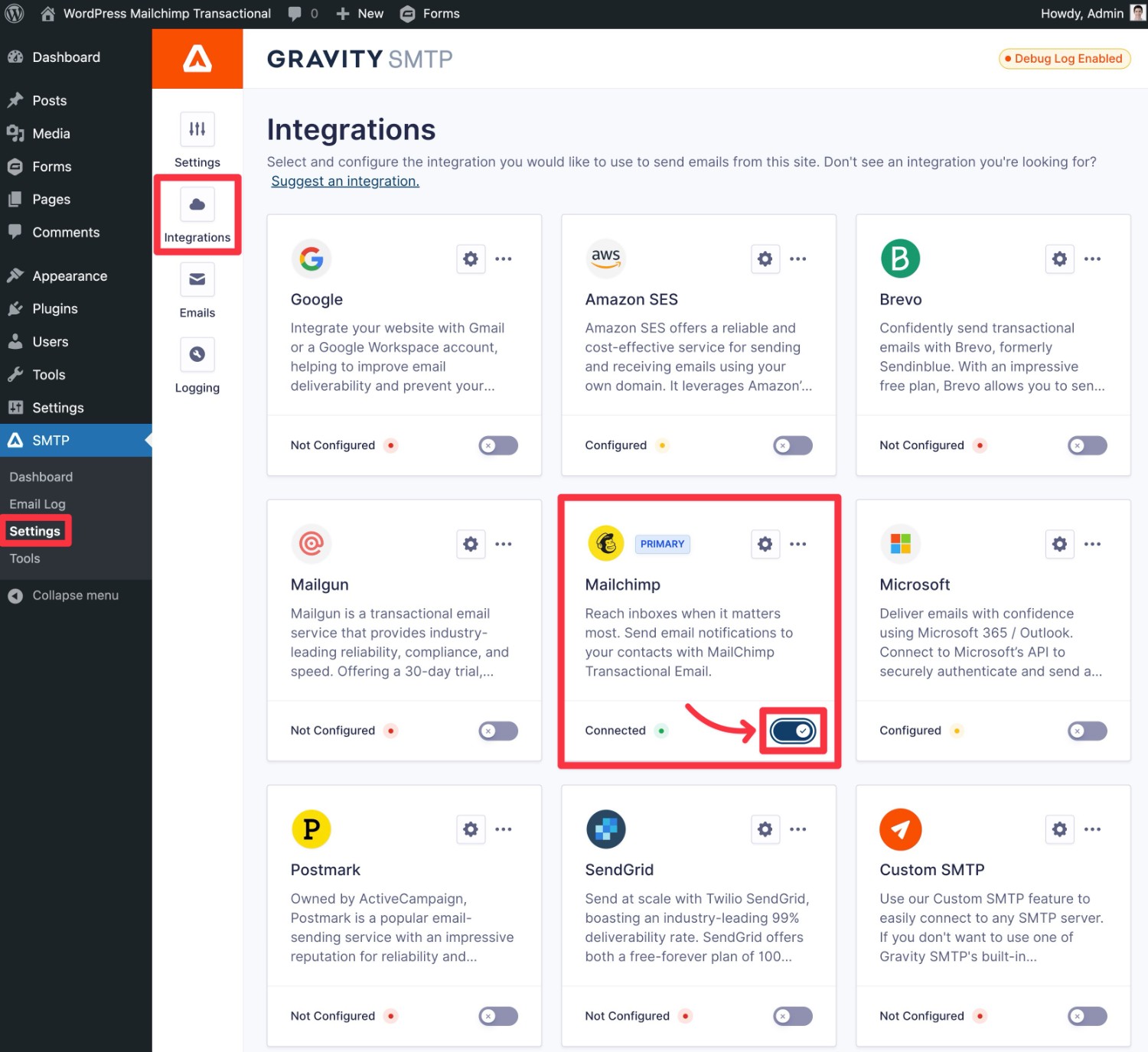The height and width of the screenshot is (1052, 1148).
Task: Open the SendGrid more options menu
Action: [798, 829]
